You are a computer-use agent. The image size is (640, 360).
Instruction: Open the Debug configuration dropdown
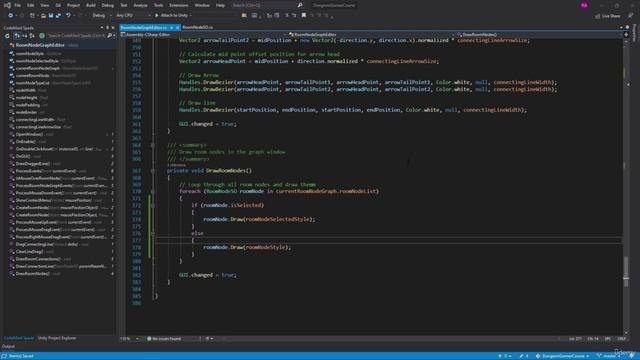(x=102, y=16)
